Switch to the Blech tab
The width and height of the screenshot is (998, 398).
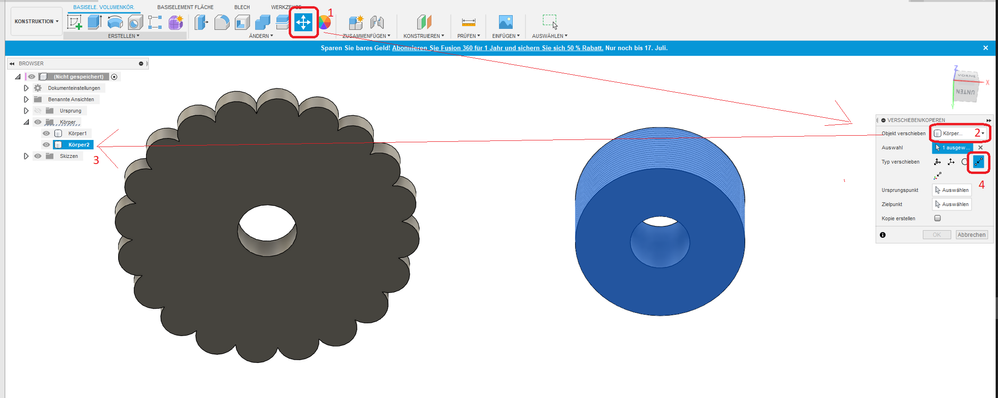242,6
